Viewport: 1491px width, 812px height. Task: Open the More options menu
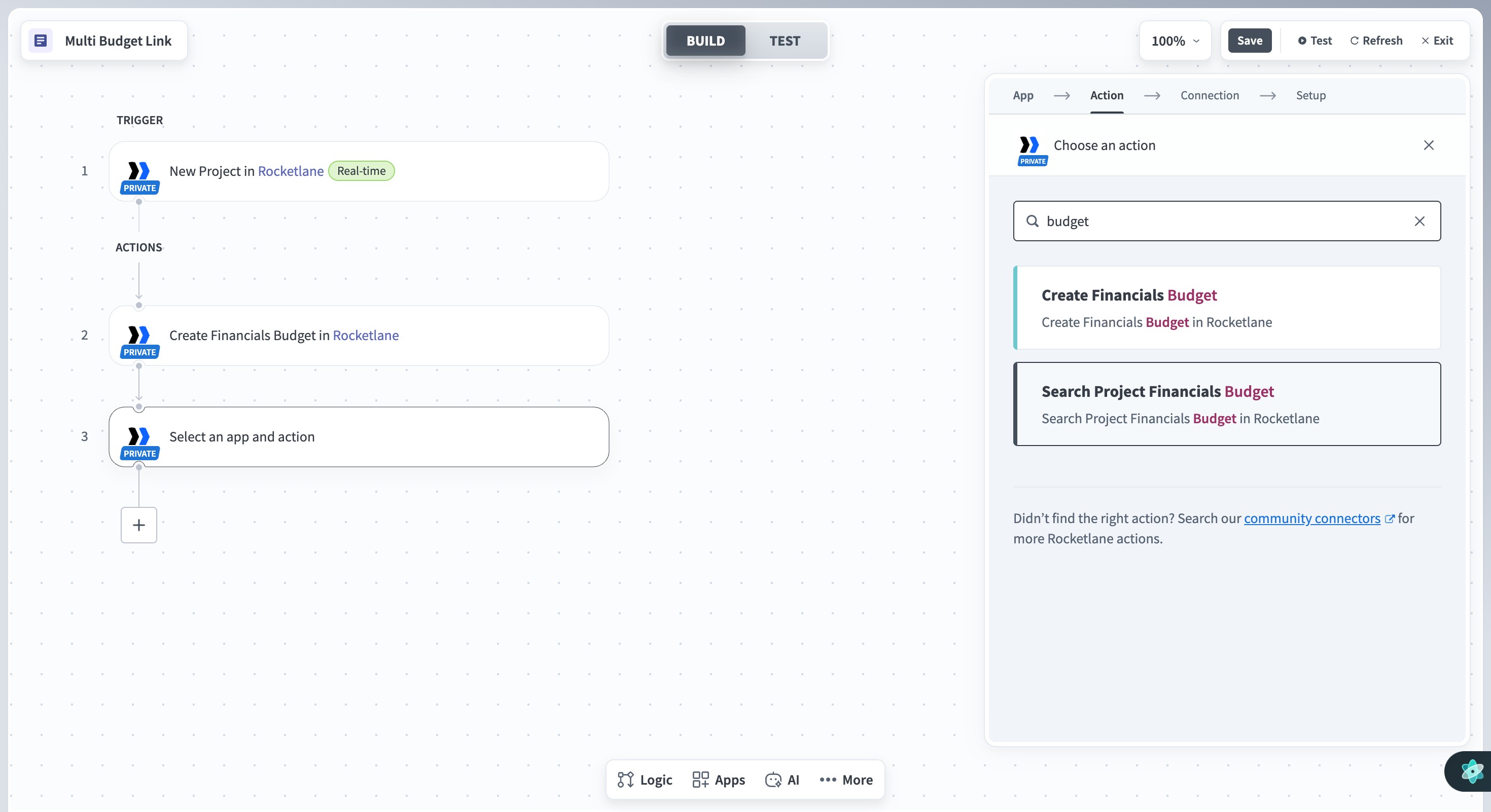(x=845, y=780)
